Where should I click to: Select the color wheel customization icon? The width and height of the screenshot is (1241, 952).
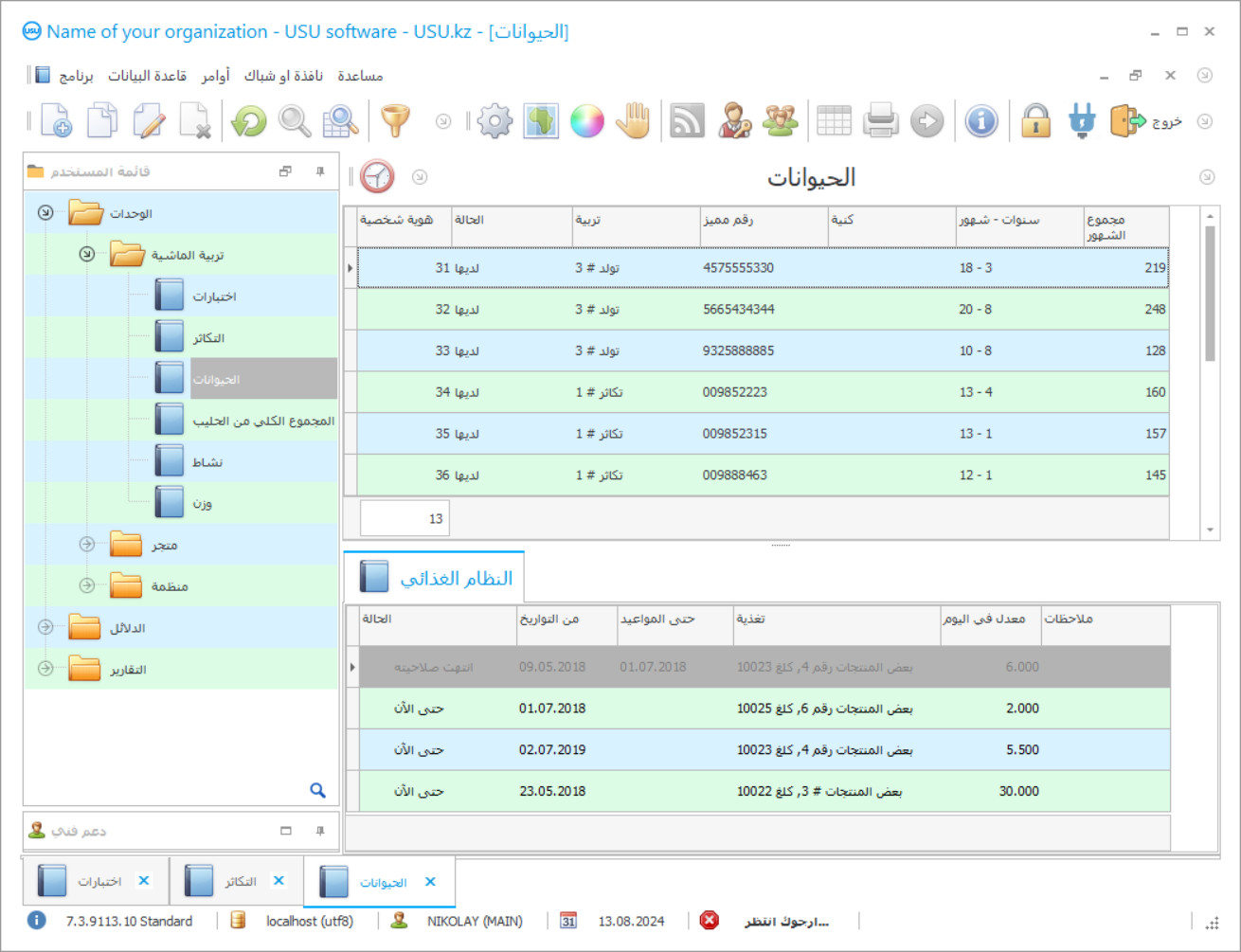587,121
